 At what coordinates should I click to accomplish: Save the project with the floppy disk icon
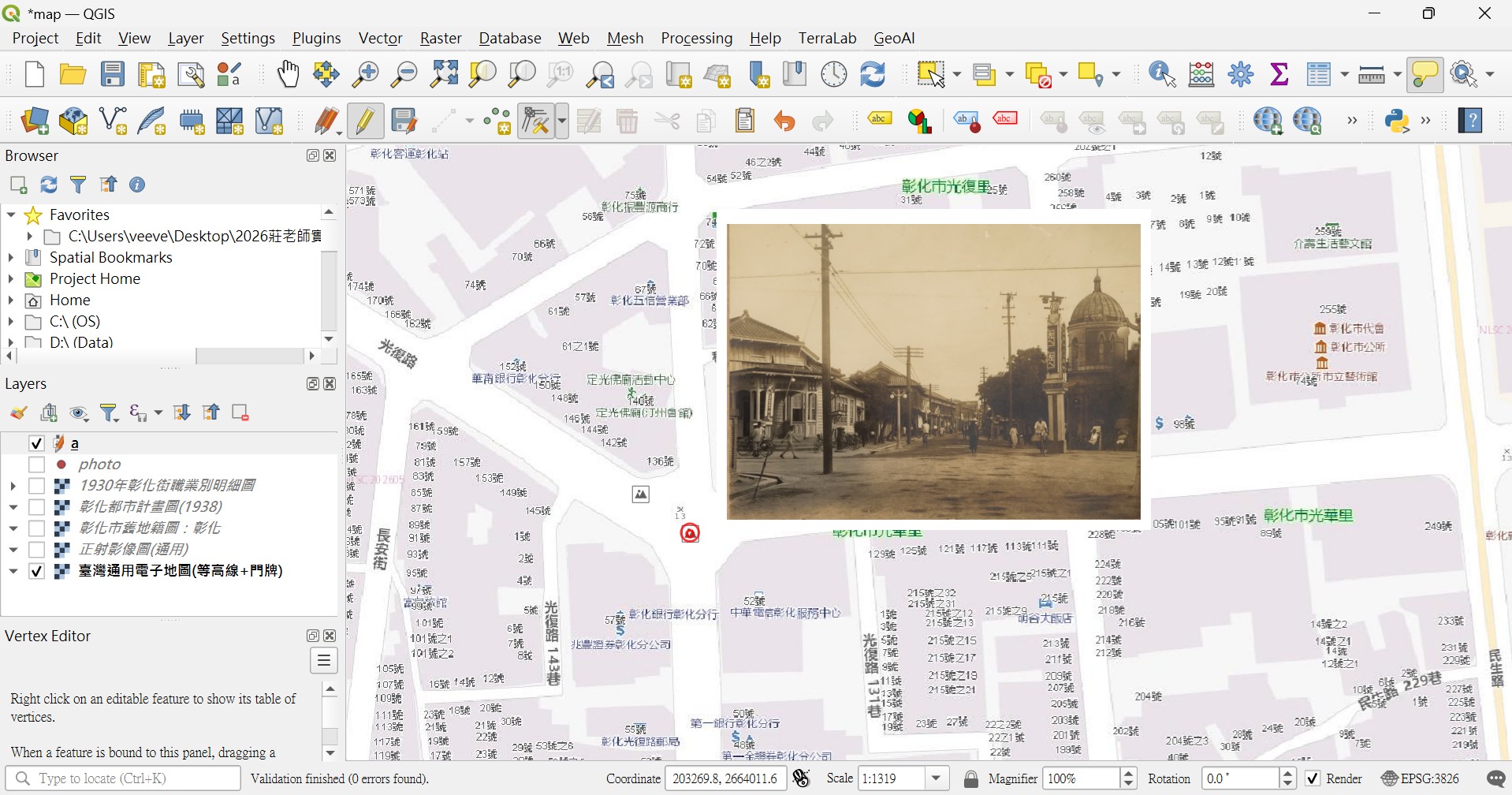point(113,74)
